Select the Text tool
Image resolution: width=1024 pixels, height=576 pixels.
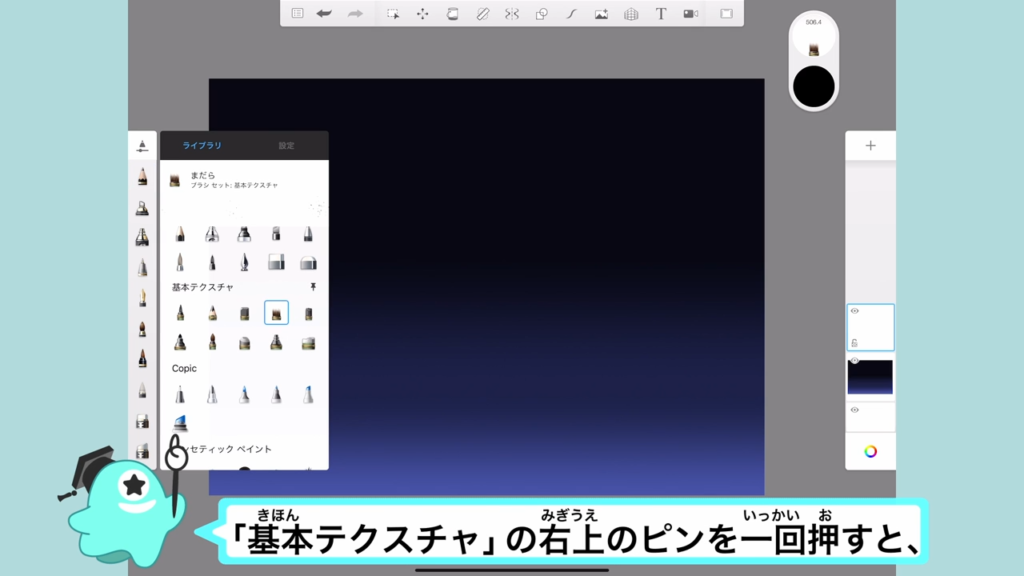[661, 14]
